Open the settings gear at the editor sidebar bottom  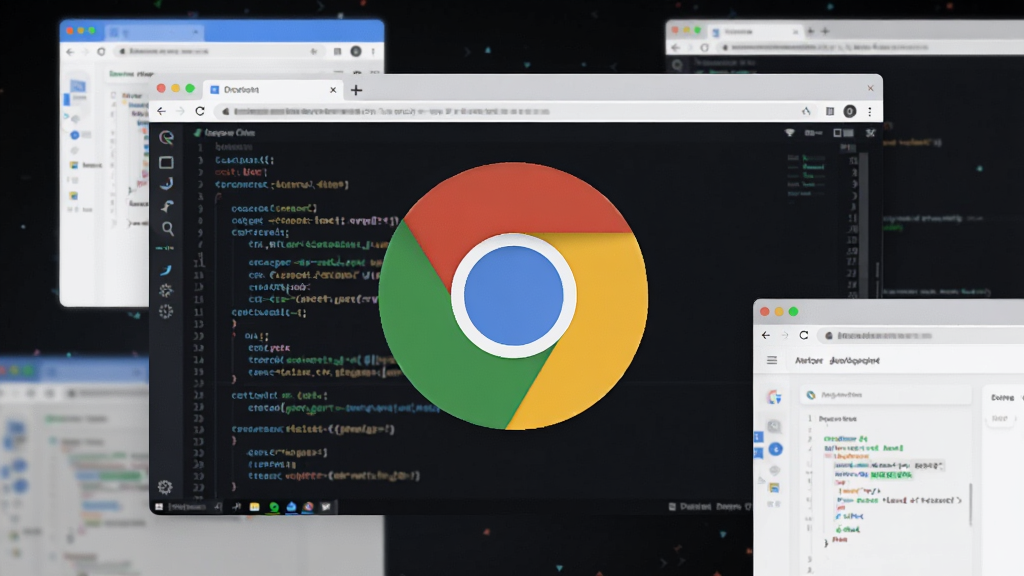[165, 487]
